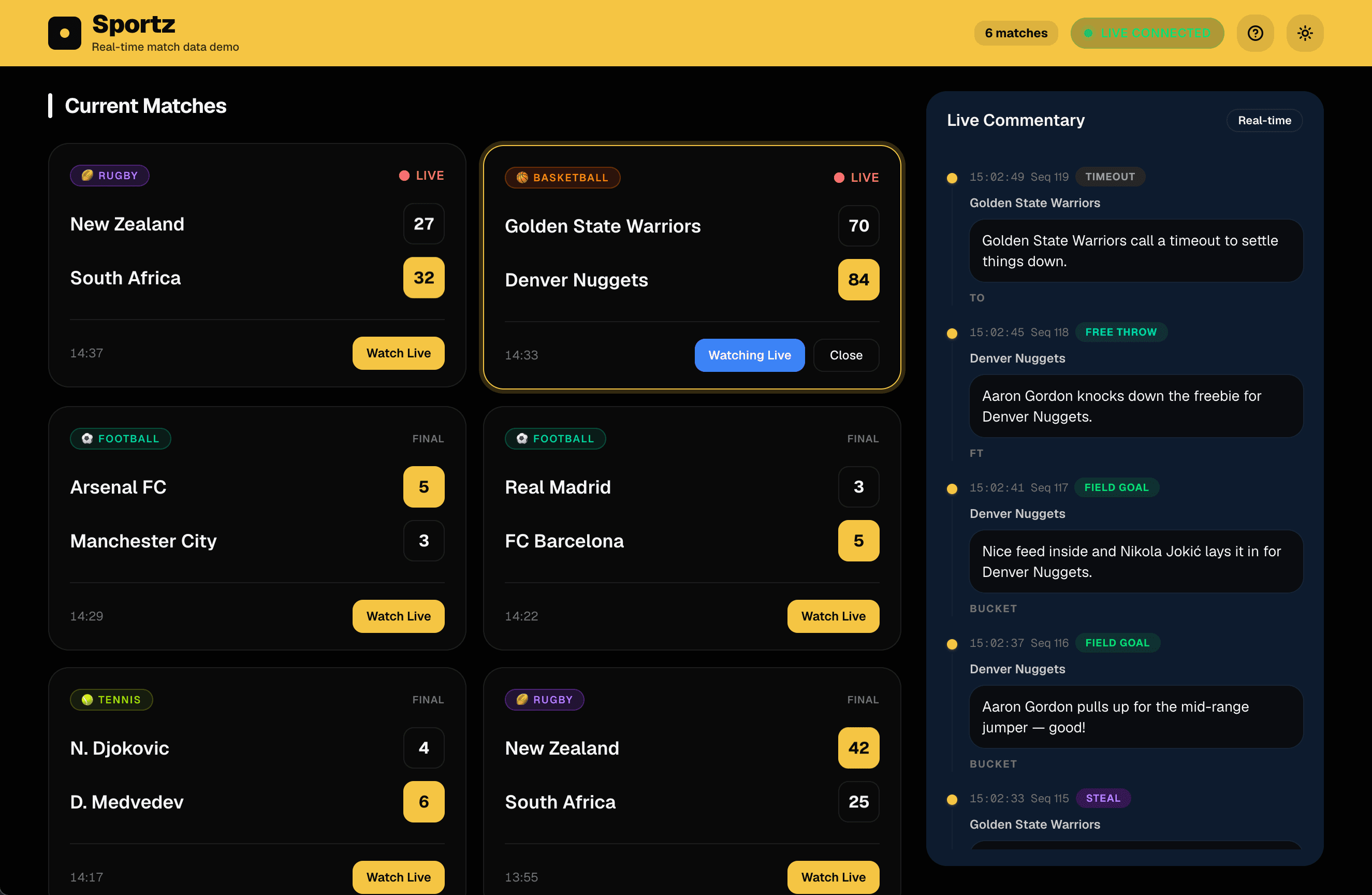Click the RUGBY tag on the 14:37 card
The width and height of the screenshot is (1372, 895).
coord(110,175)
